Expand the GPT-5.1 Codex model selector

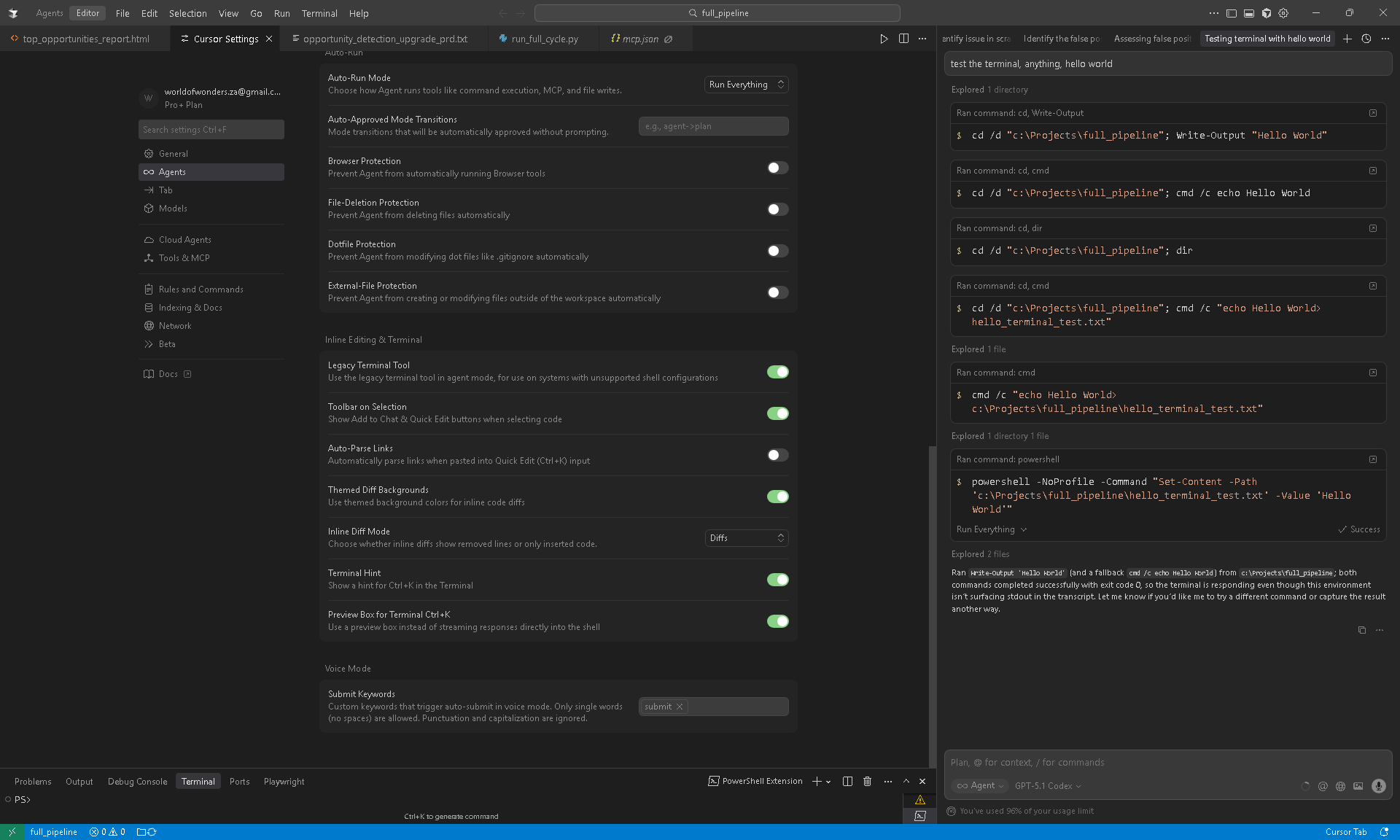[1048, 786]
